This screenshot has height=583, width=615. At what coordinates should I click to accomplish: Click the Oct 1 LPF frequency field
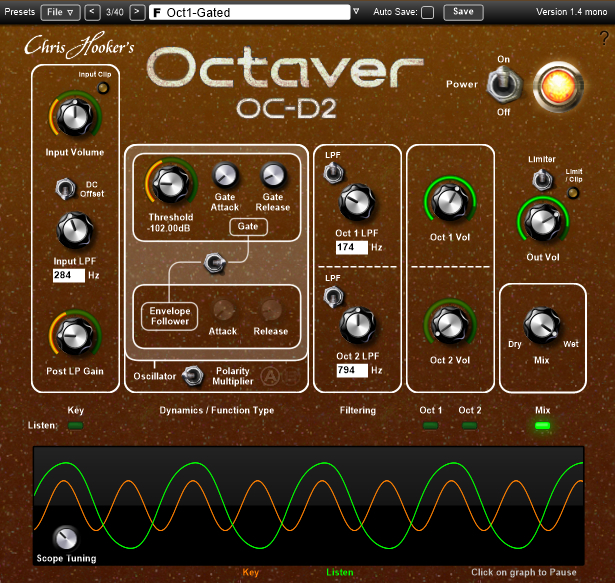(349, 247)
